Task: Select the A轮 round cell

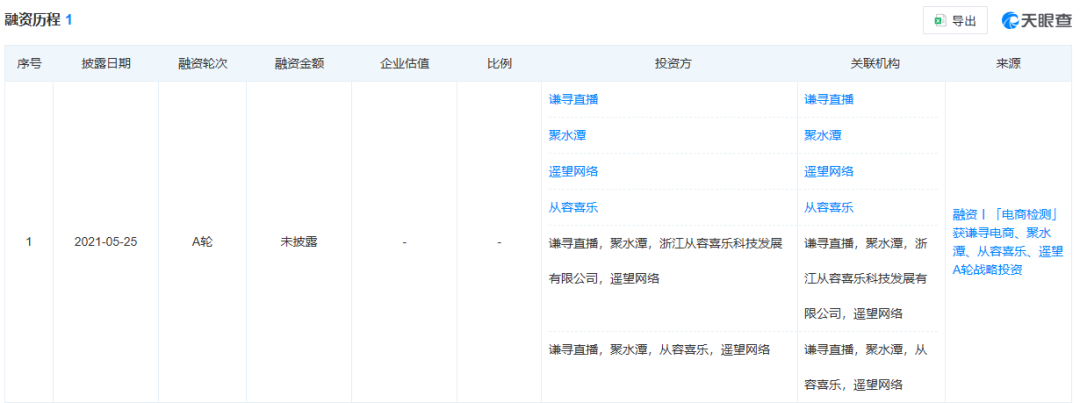Action: (202, 242)
